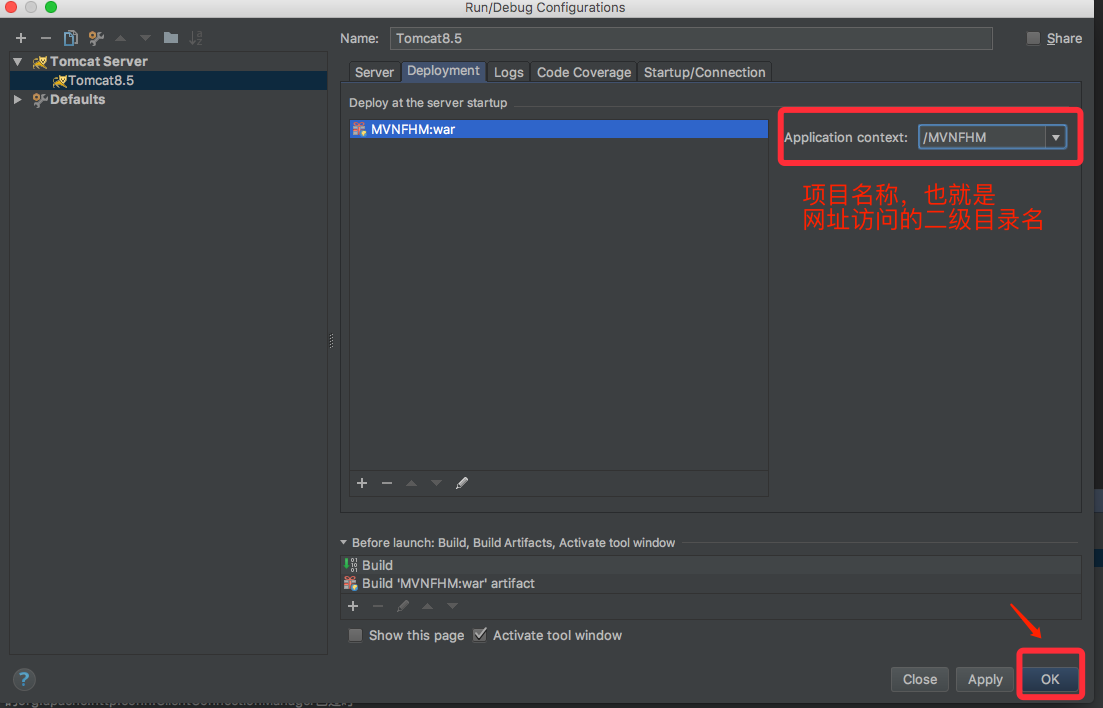Select Tomcat Server tree item
This screenshot has height=708, width=1103.
coord(169,62)
